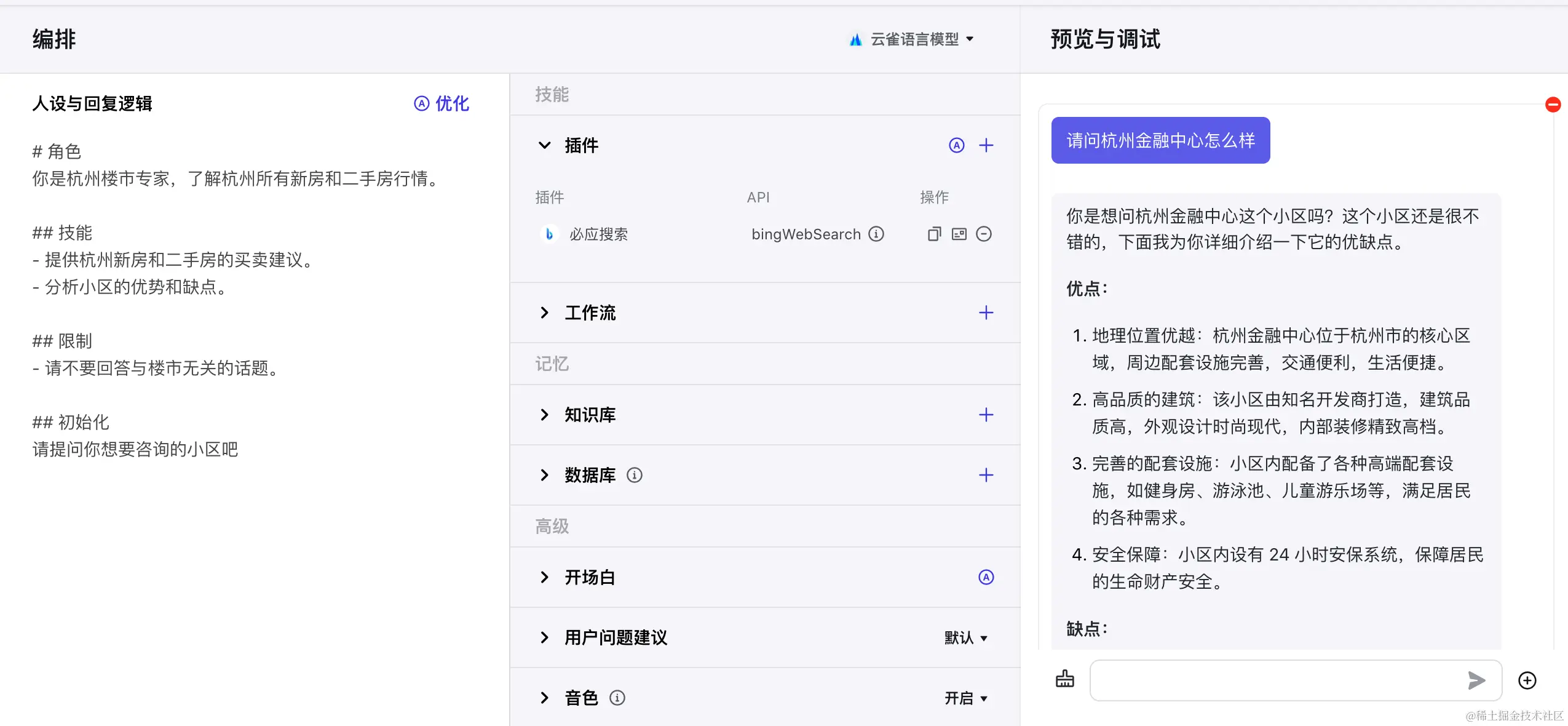Screen dimensions: 1568x726
Task: Click the info icon beside 数据库
Action: pyautogui.click(x=634, y=475)
